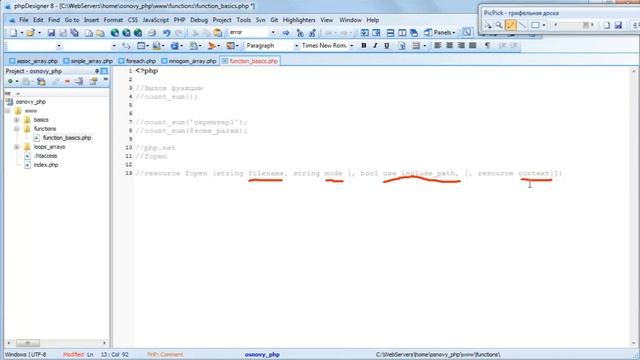Open the PHP menu

click(x=179, y=20)
